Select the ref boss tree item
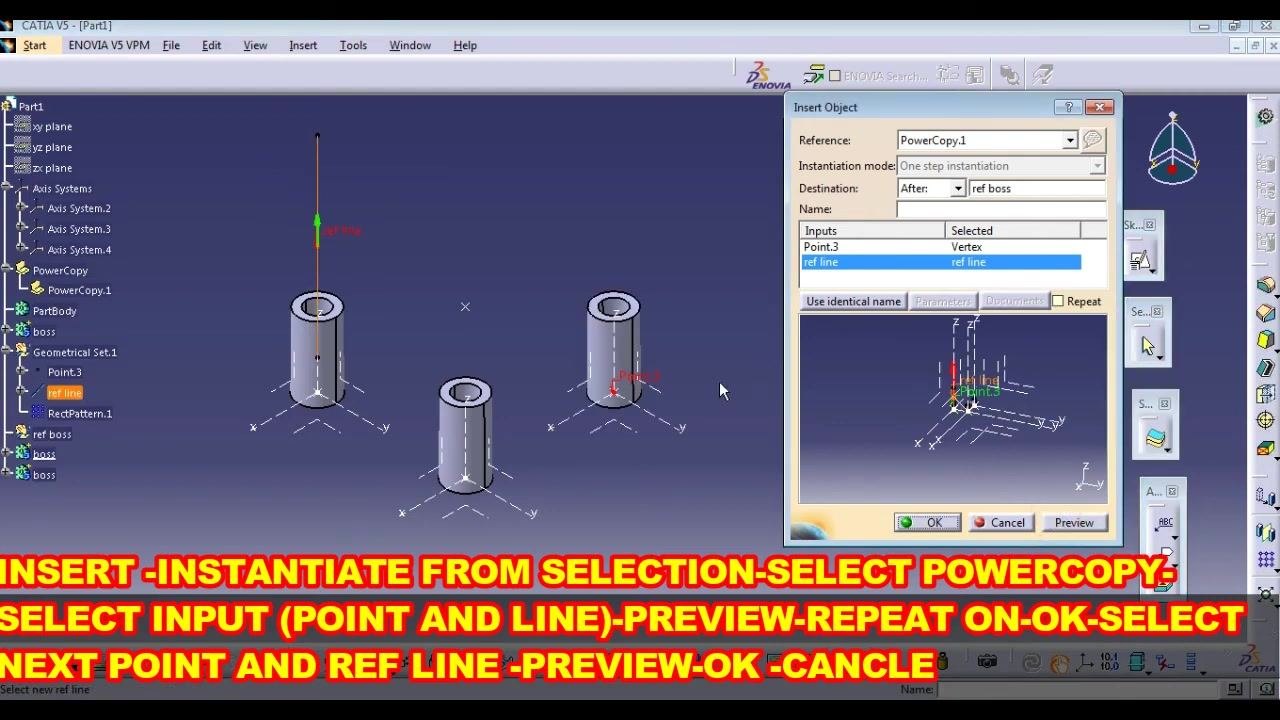Screen dimensions: 1280x720 coord(52,434)
